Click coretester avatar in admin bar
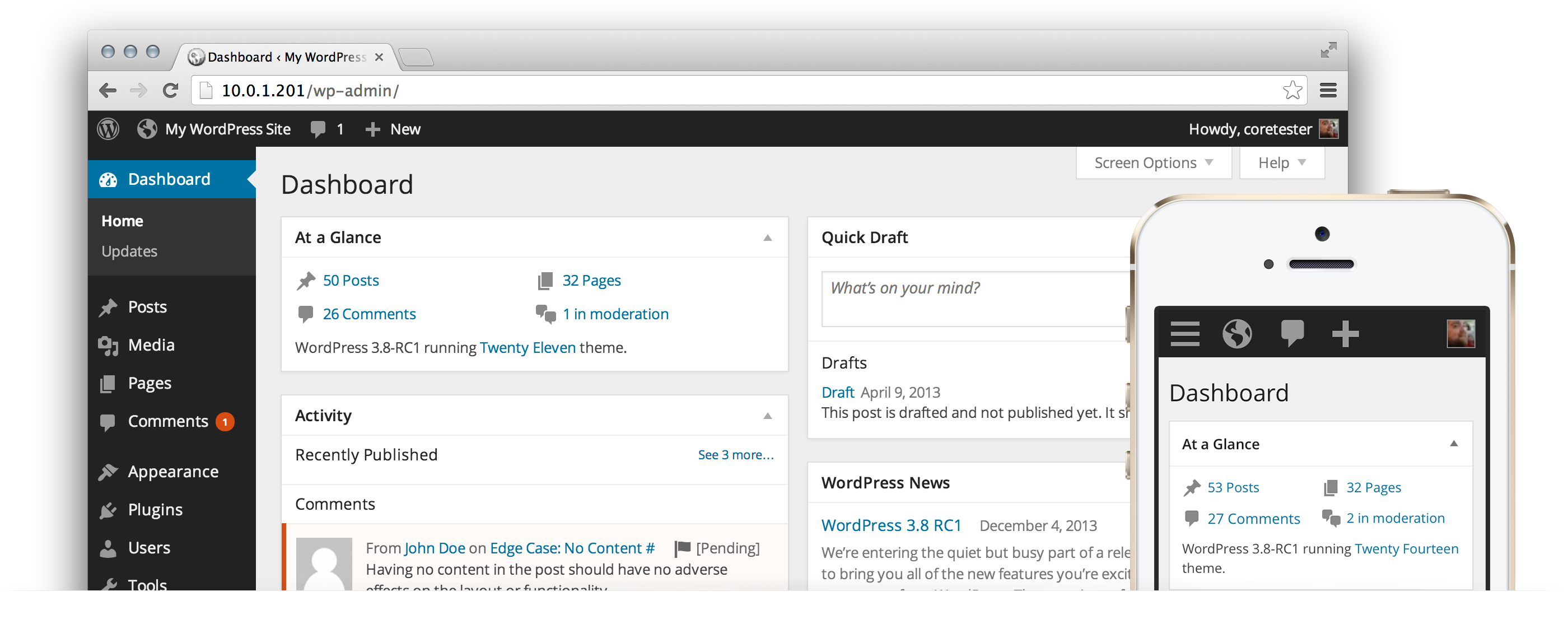The image size is (1568, 638). pos(1328,128)
